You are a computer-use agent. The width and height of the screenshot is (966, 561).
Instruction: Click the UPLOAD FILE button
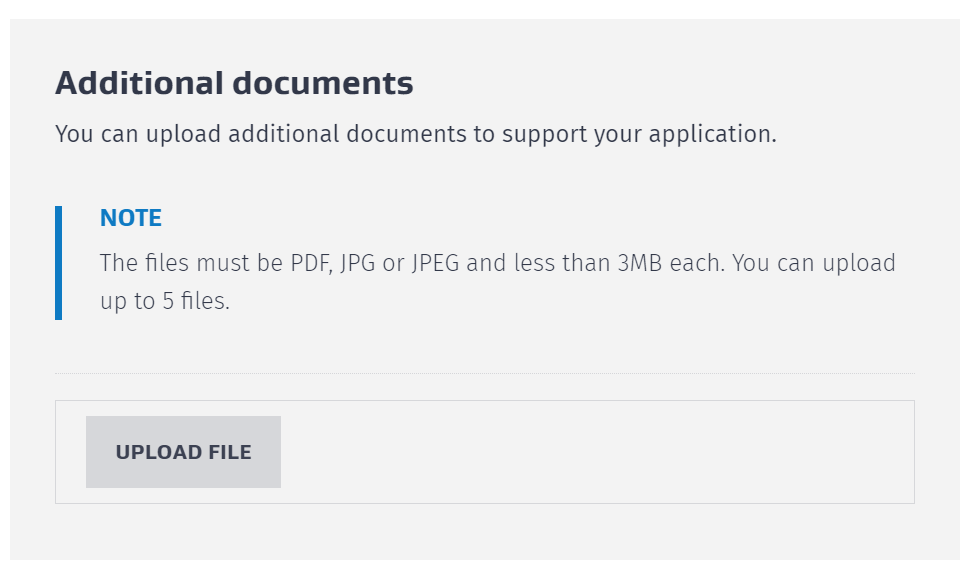pyautogui.click(x=183, y=452)
